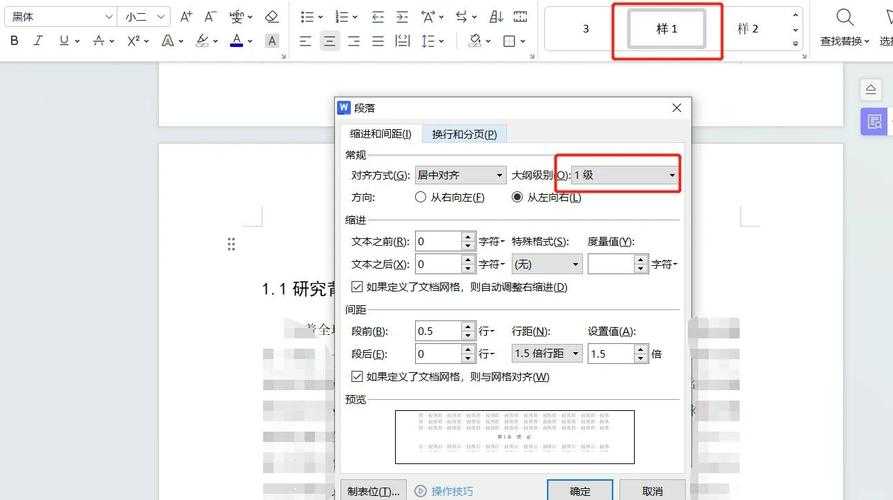Viewport: 893px width, 500px height.
Task: Clear formatting with the eraser icon
Action: pyautogui.click(x=272, y=17)
